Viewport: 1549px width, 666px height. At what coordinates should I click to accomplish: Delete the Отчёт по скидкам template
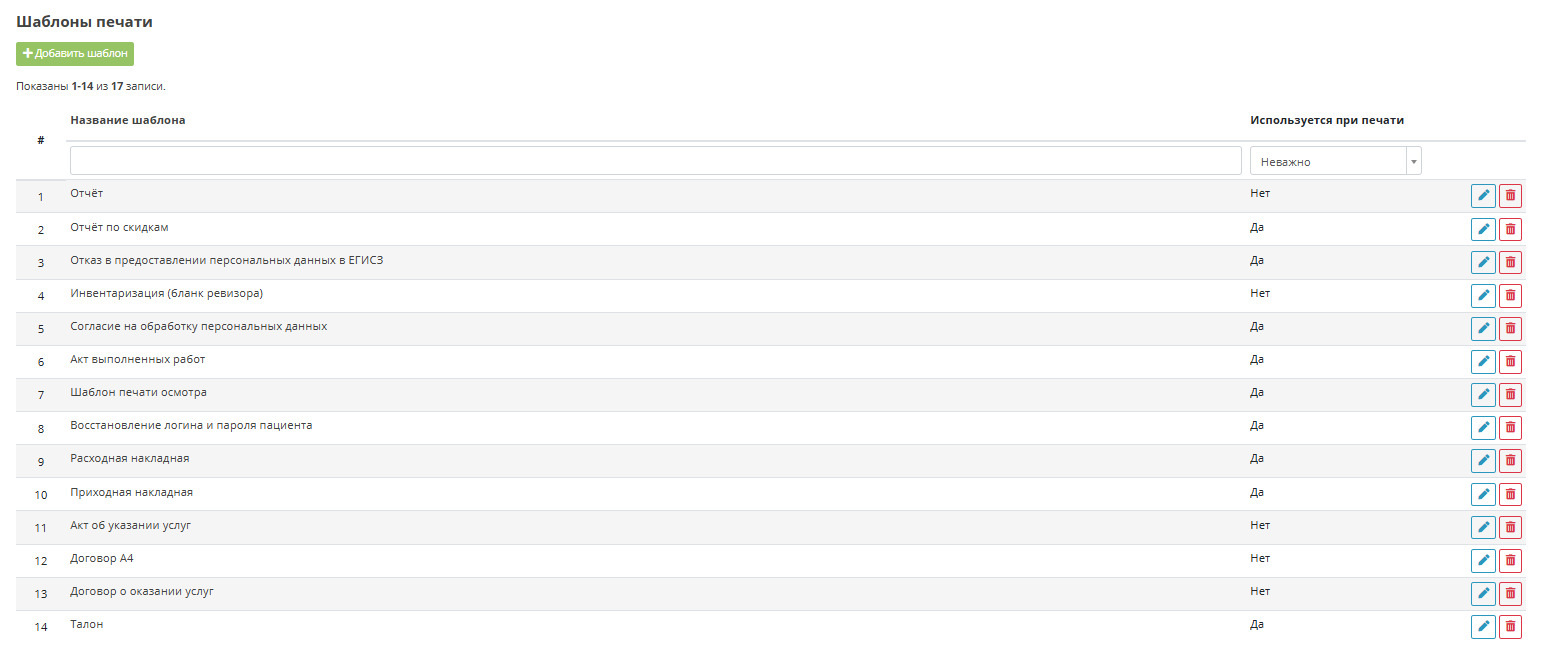click(x=1510, y=229)
